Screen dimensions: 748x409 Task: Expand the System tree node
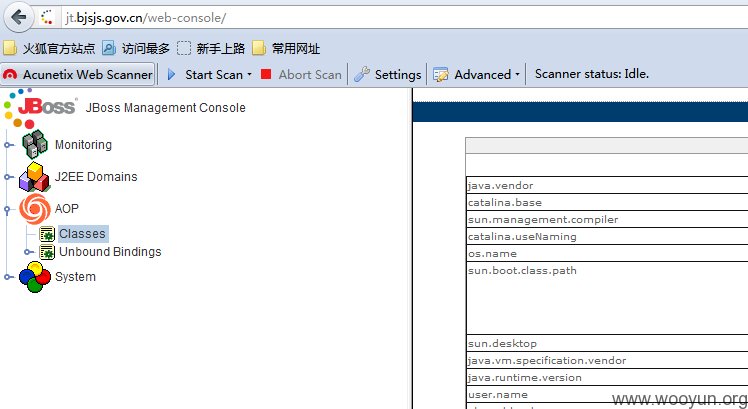(9, 277)
